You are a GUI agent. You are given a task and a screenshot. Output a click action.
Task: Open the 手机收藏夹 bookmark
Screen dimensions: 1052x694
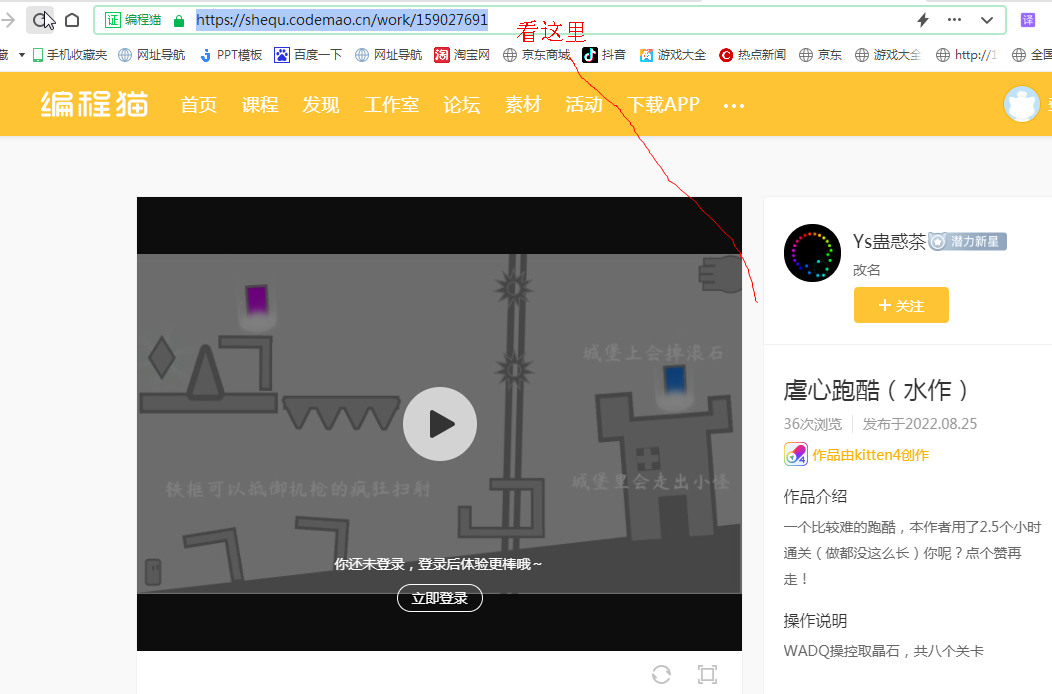click(70, 55)
